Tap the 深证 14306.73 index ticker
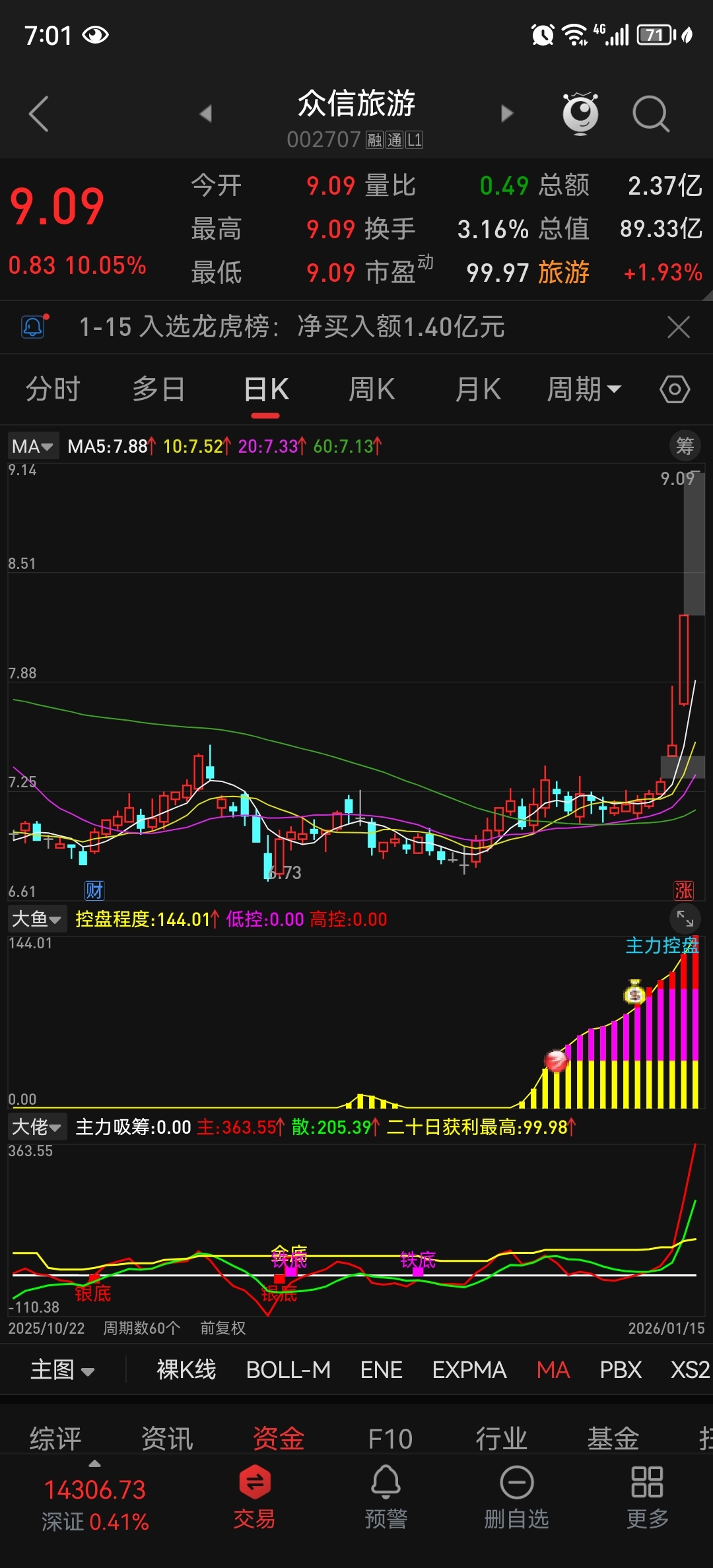The image size is (713, 1568). tap(95, 1505)
